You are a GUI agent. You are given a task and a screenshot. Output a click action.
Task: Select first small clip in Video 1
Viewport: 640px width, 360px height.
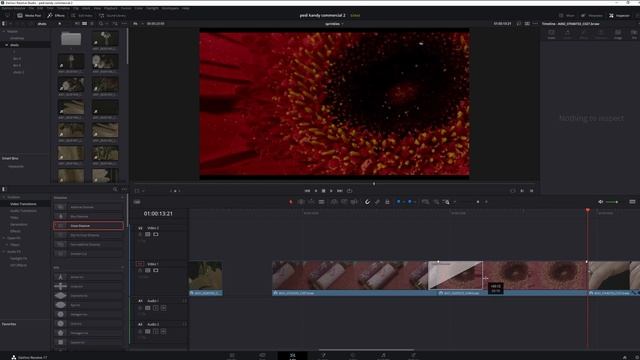pos(206,278)
